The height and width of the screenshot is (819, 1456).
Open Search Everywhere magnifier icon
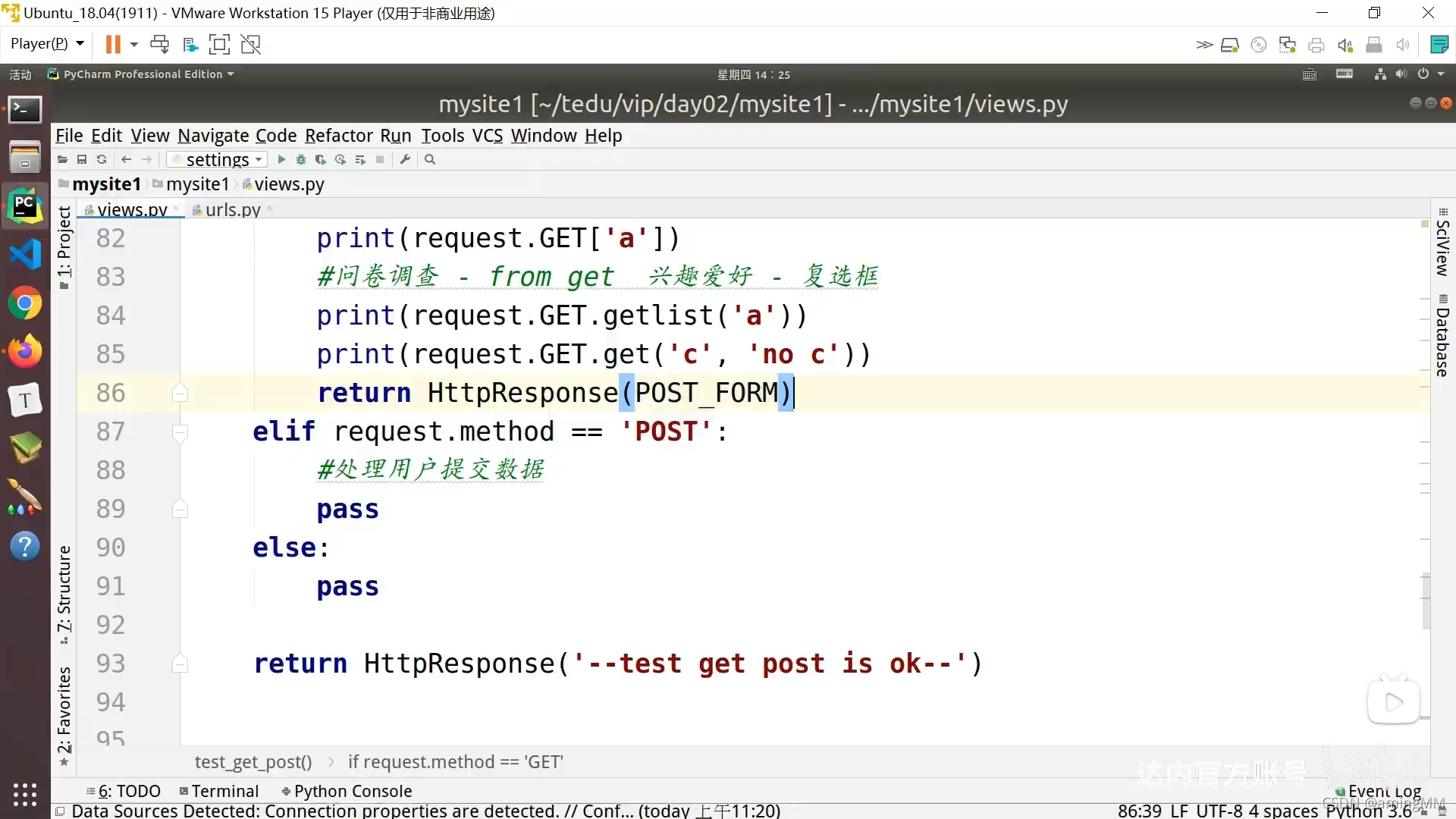pos(430,159)
